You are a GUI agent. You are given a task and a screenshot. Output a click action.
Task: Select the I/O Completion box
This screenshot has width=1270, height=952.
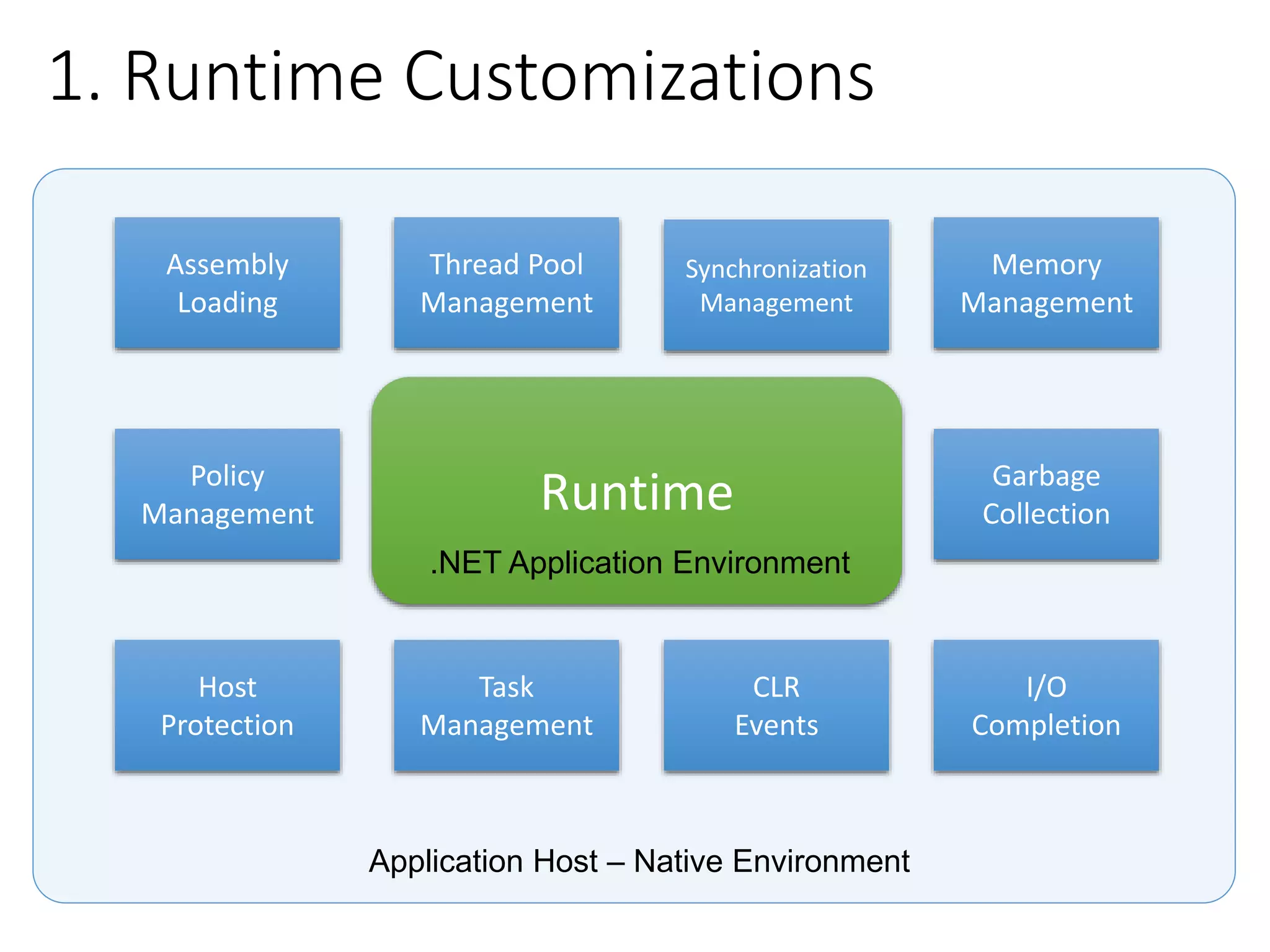point(1046,706)
